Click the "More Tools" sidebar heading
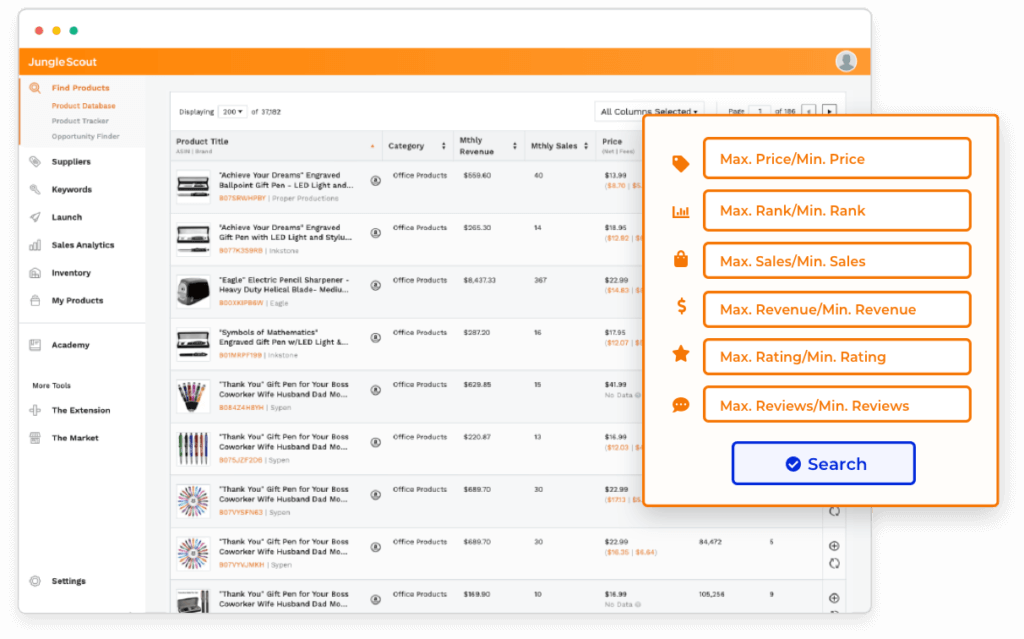Viewport: 1024px width, 639px height. (52, 385)
